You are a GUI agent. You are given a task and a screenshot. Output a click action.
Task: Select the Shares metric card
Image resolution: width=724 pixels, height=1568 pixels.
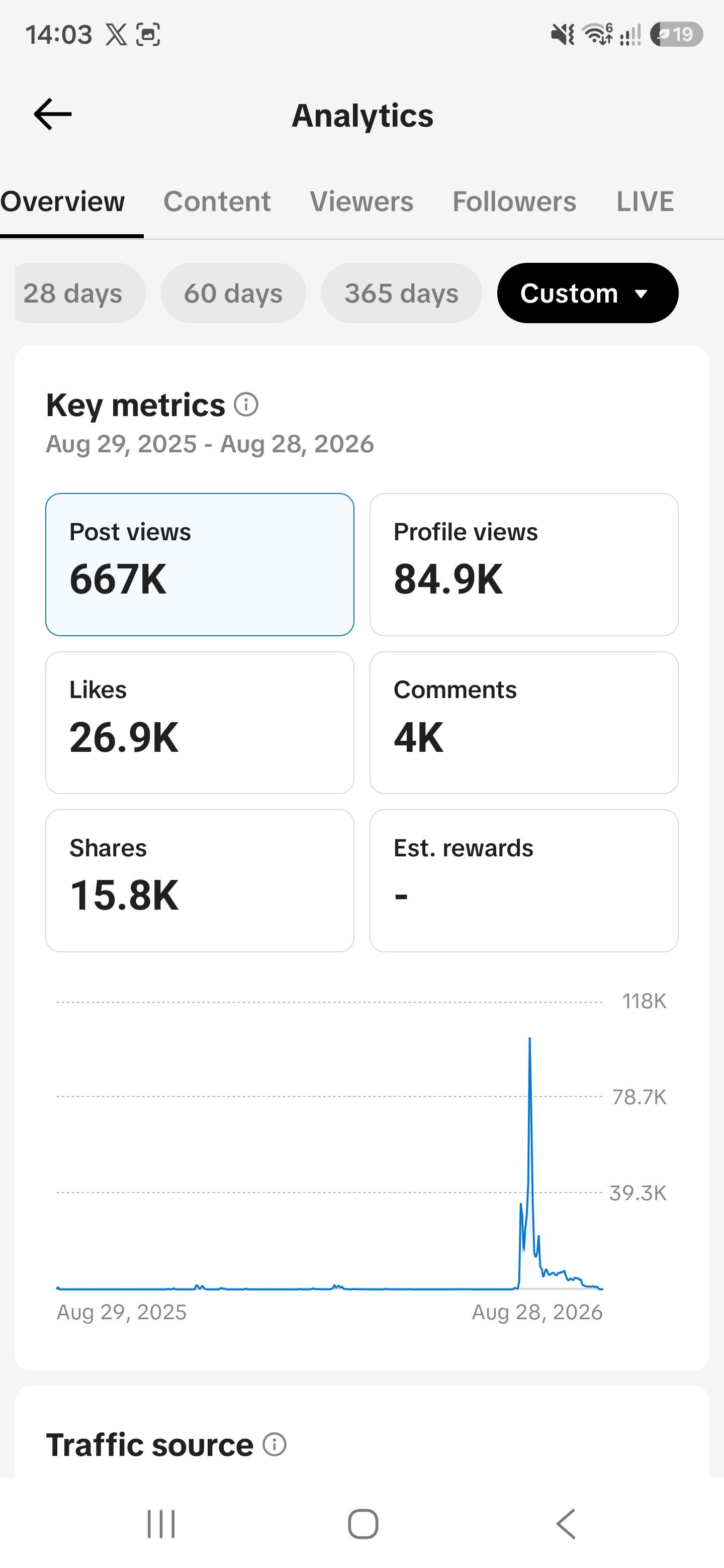point(200,880)
